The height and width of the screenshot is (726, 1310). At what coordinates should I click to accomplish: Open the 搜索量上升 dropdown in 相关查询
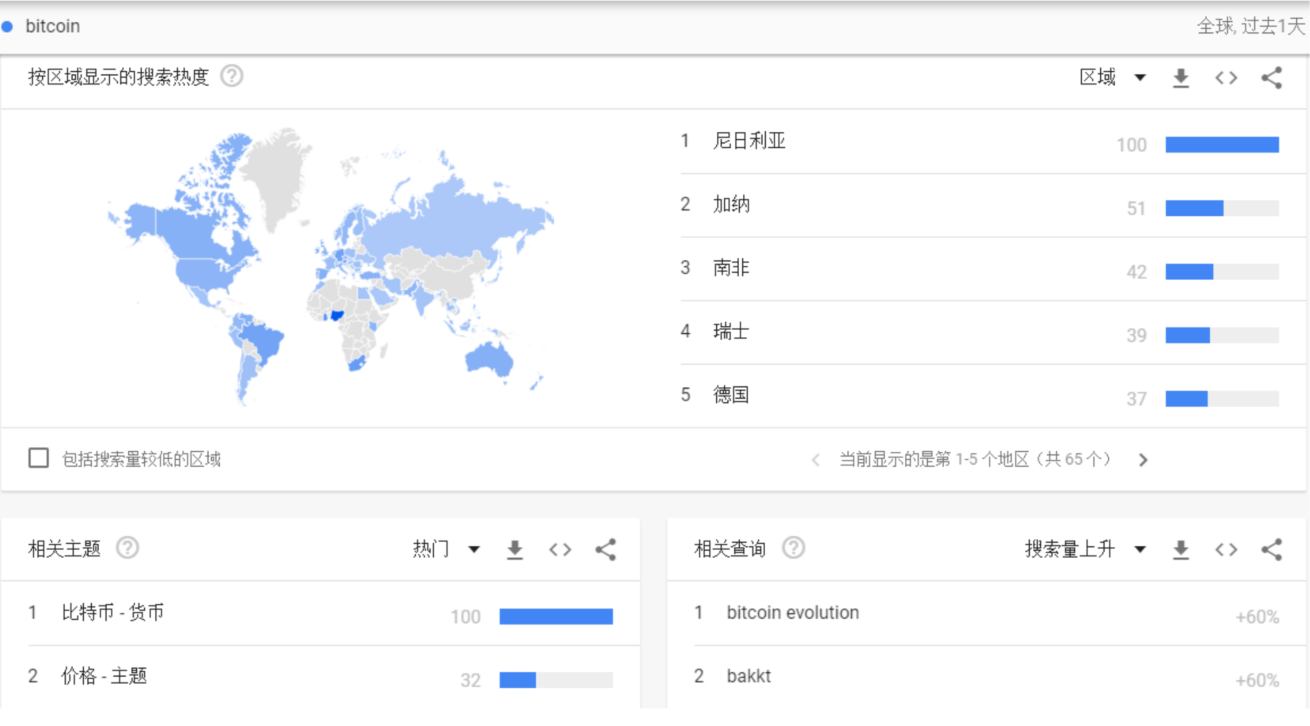point(1085,549)
